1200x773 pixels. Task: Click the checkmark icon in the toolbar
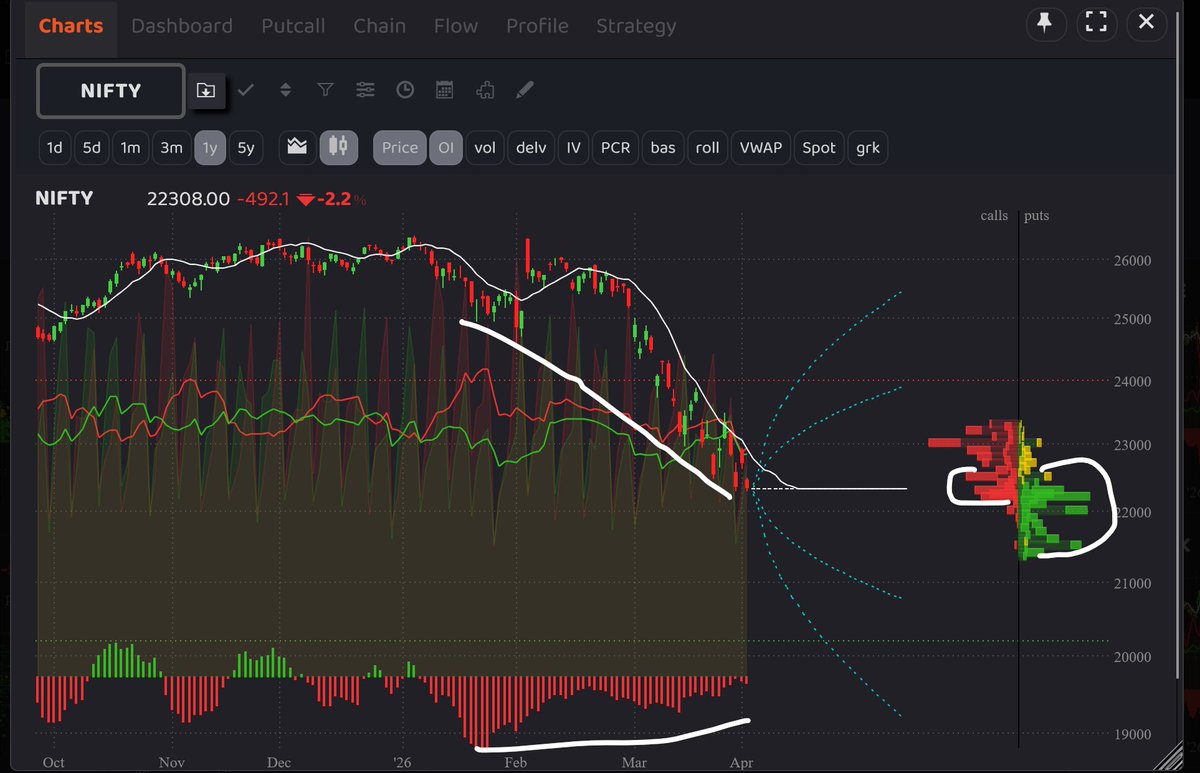[245, 90]
